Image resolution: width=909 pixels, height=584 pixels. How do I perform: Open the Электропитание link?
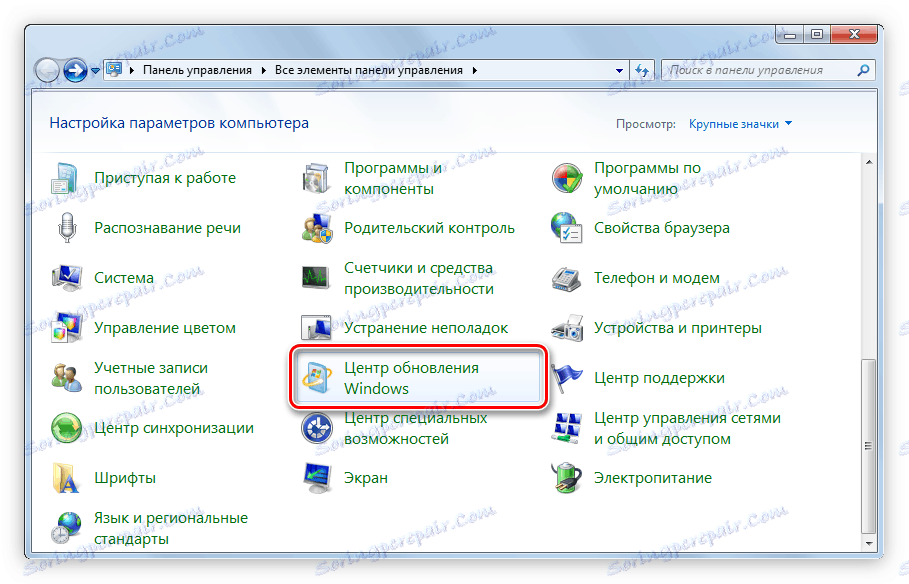click(653, 478)
